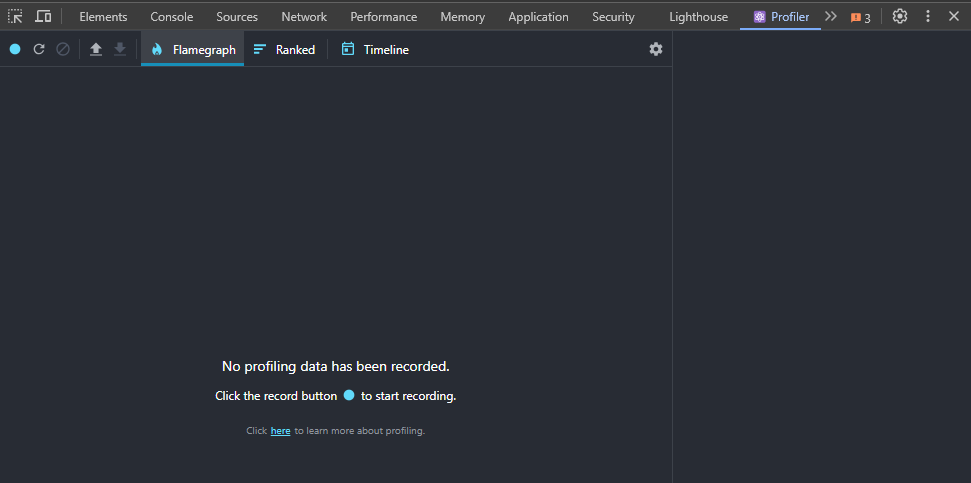Select the inspect element picker icon

[x=15, y=17]
